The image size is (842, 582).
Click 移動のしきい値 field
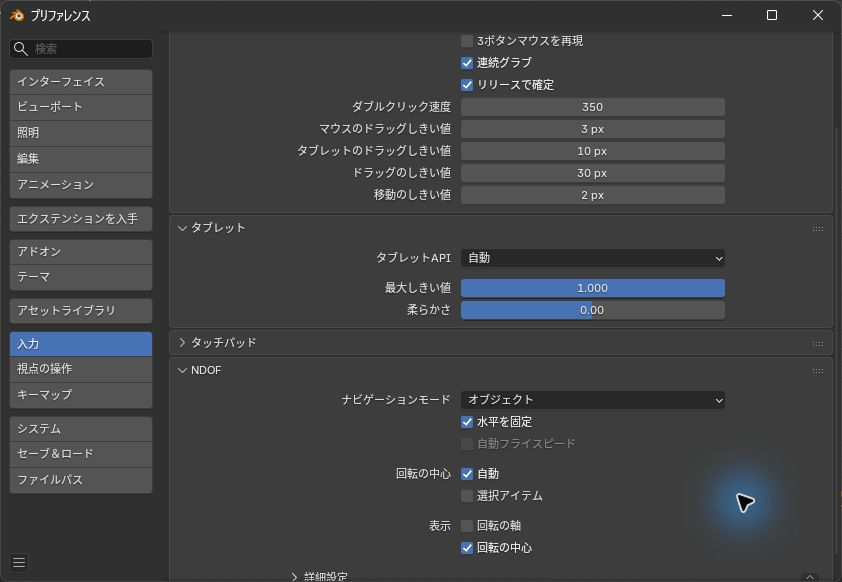pyautogui.click(x=592, y=195)
